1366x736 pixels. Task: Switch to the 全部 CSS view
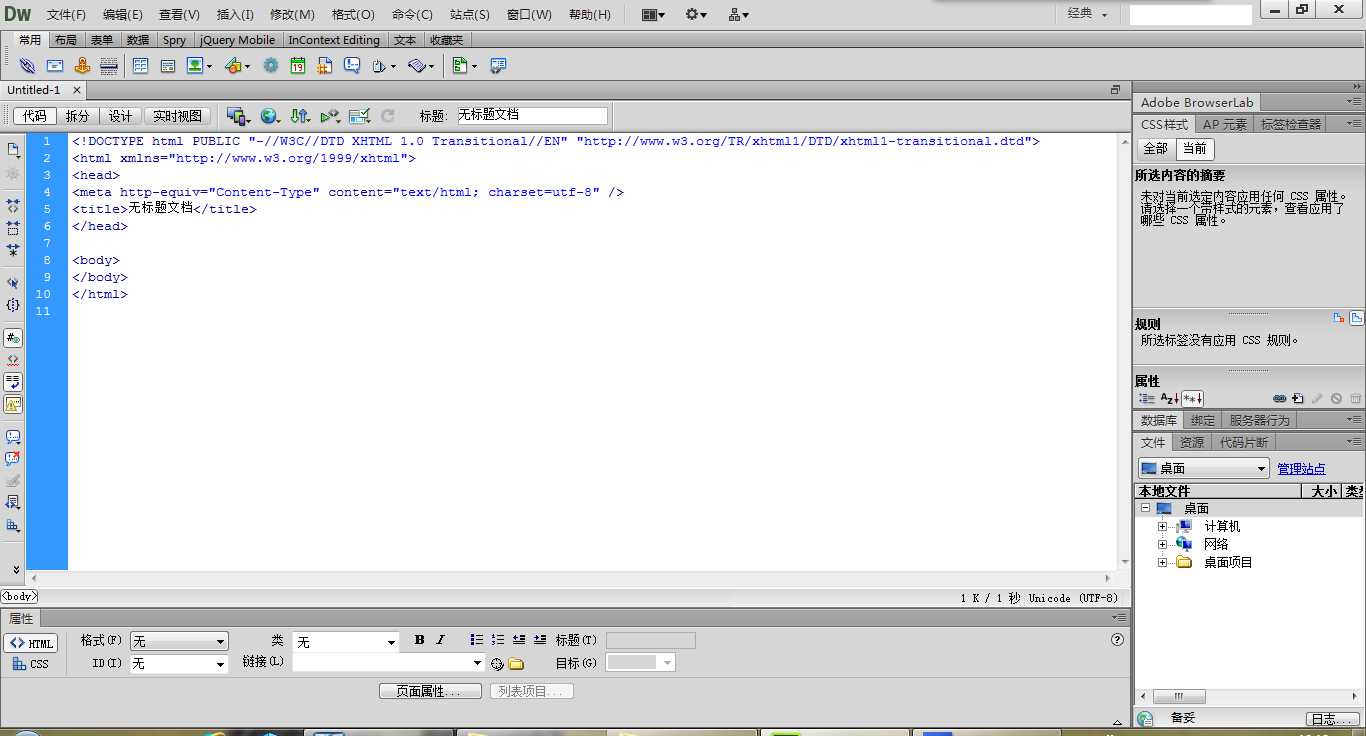click(1155, 148)
